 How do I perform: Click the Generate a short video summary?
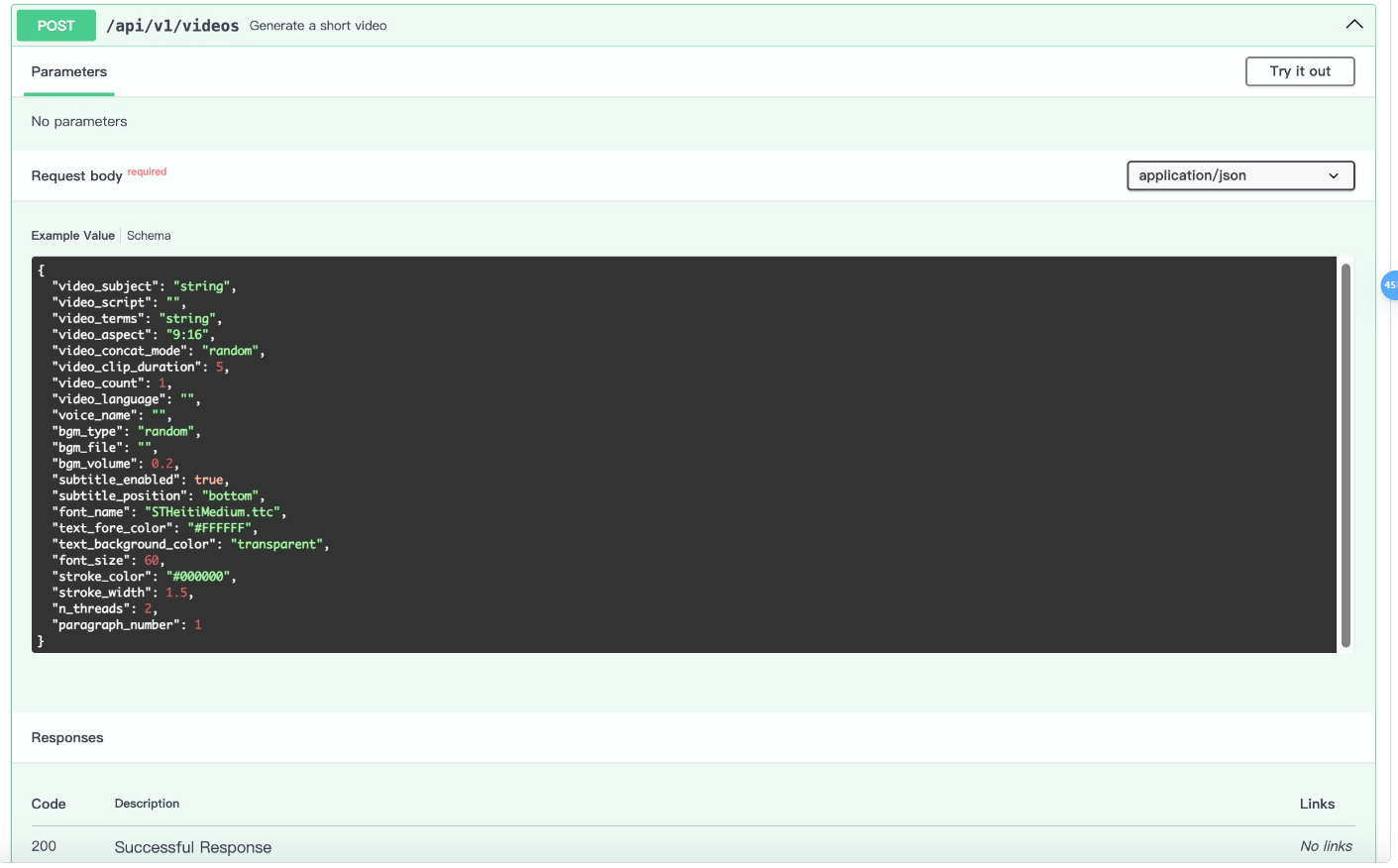[318, 26]
